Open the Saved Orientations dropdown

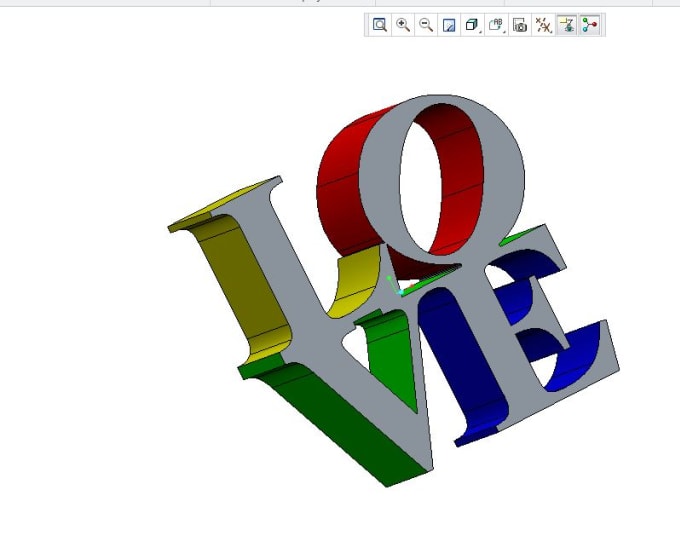point(496,25)
